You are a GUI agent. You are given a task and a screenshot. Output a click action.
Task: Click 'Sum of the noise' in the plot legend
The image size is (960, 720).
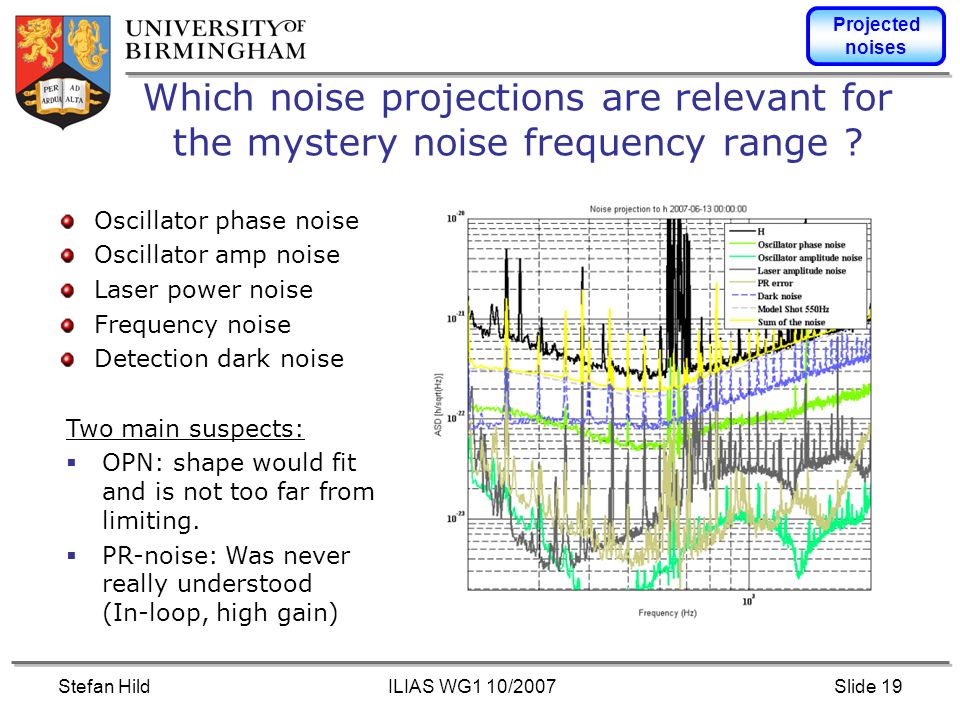(791, 322)
